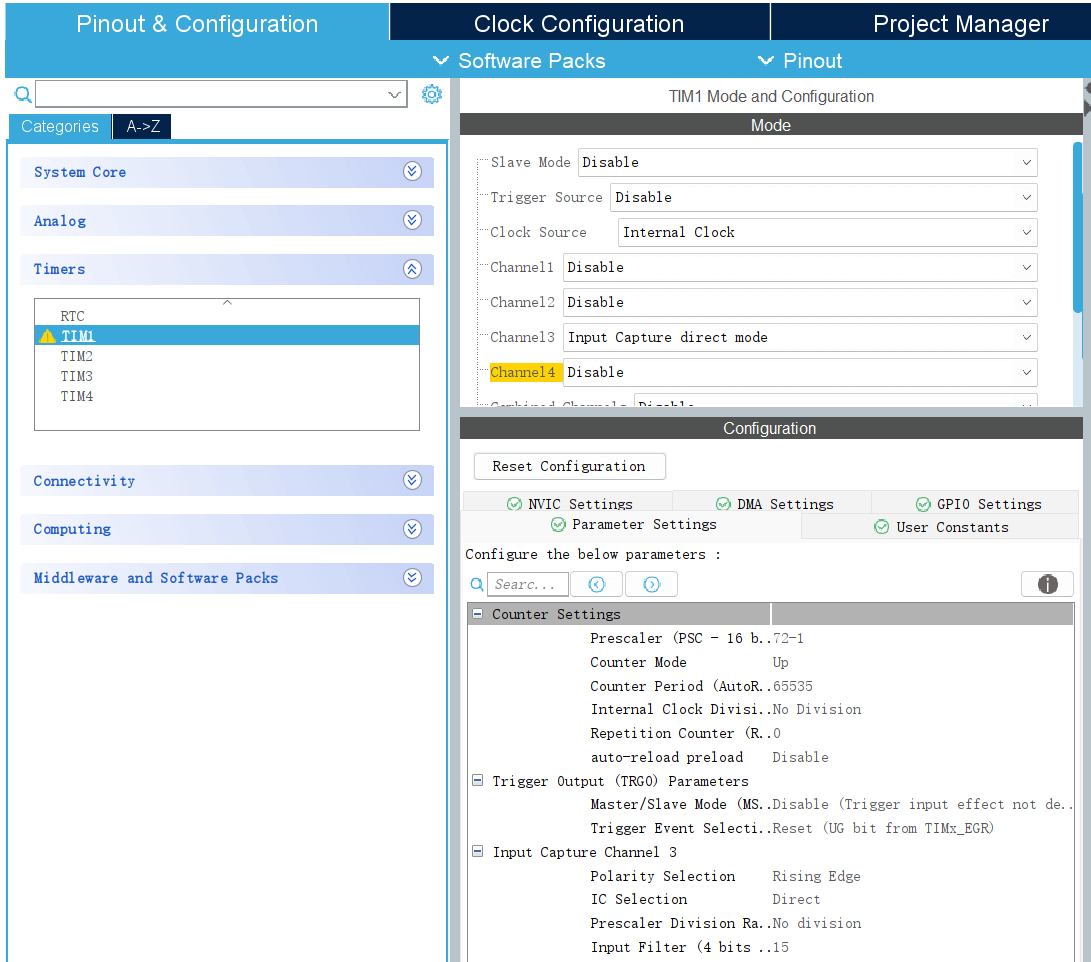Screen dimensions: 1091x962
Task: Open the Channel2 dropdown
Action: [x=799, y=303]
